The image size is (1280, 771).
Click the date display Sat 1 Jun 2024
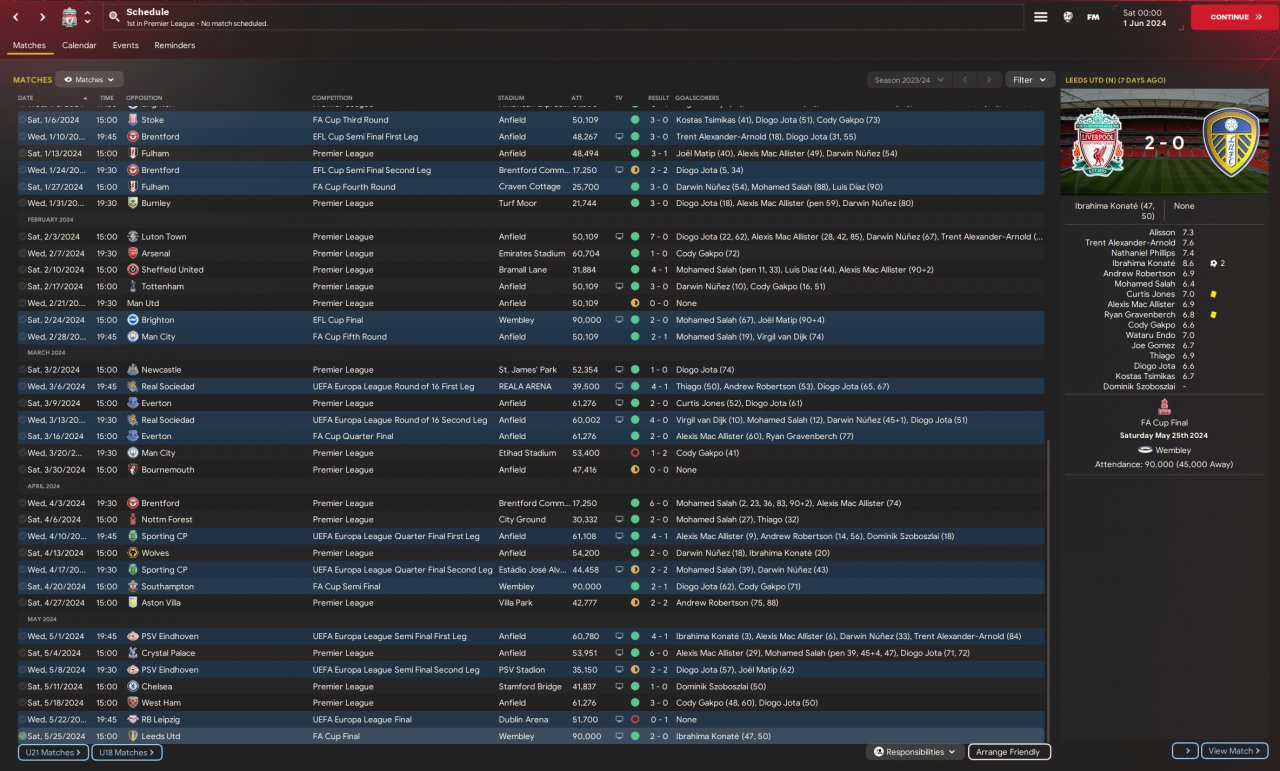1144,17
